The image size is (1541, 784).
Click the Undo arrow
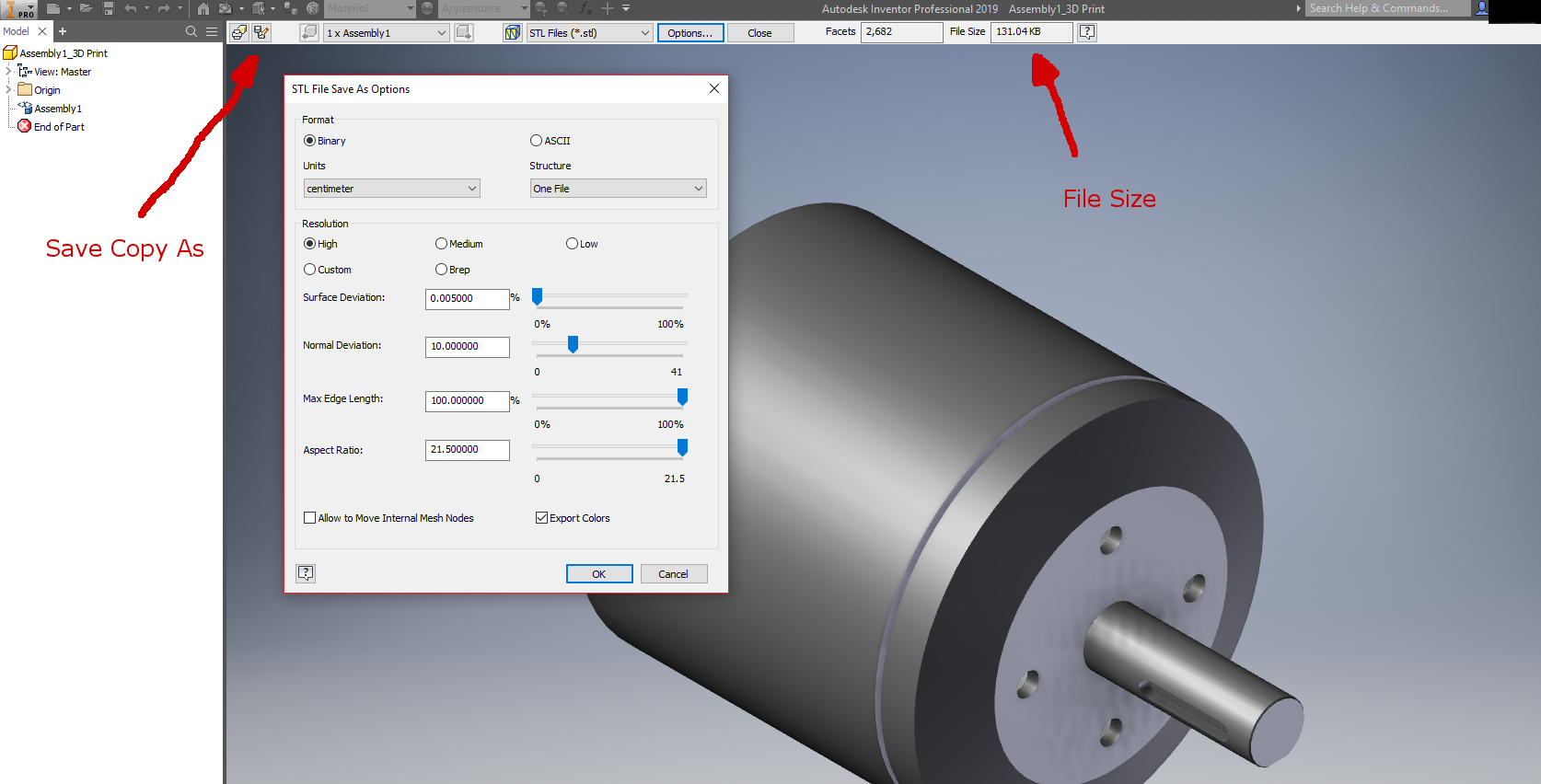pos(131,8)
